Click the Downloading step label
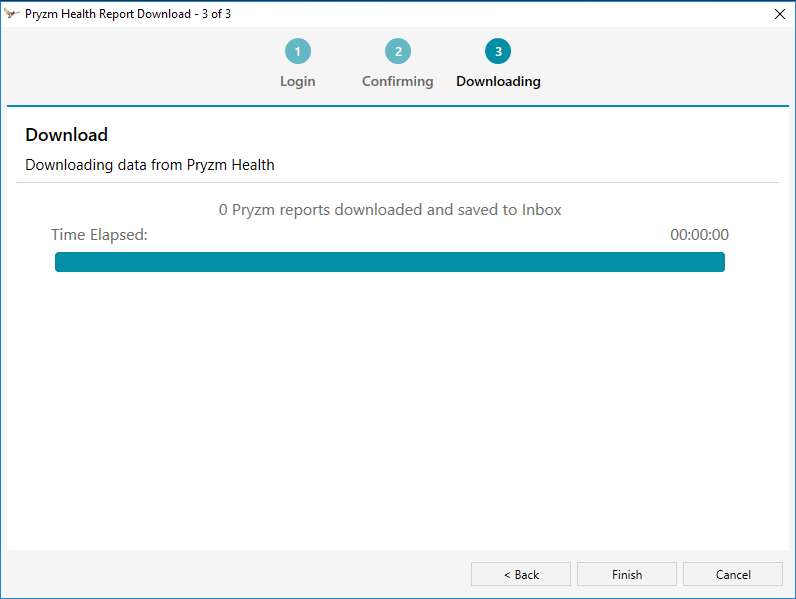796x599 pixels. (x=498, y=82)
